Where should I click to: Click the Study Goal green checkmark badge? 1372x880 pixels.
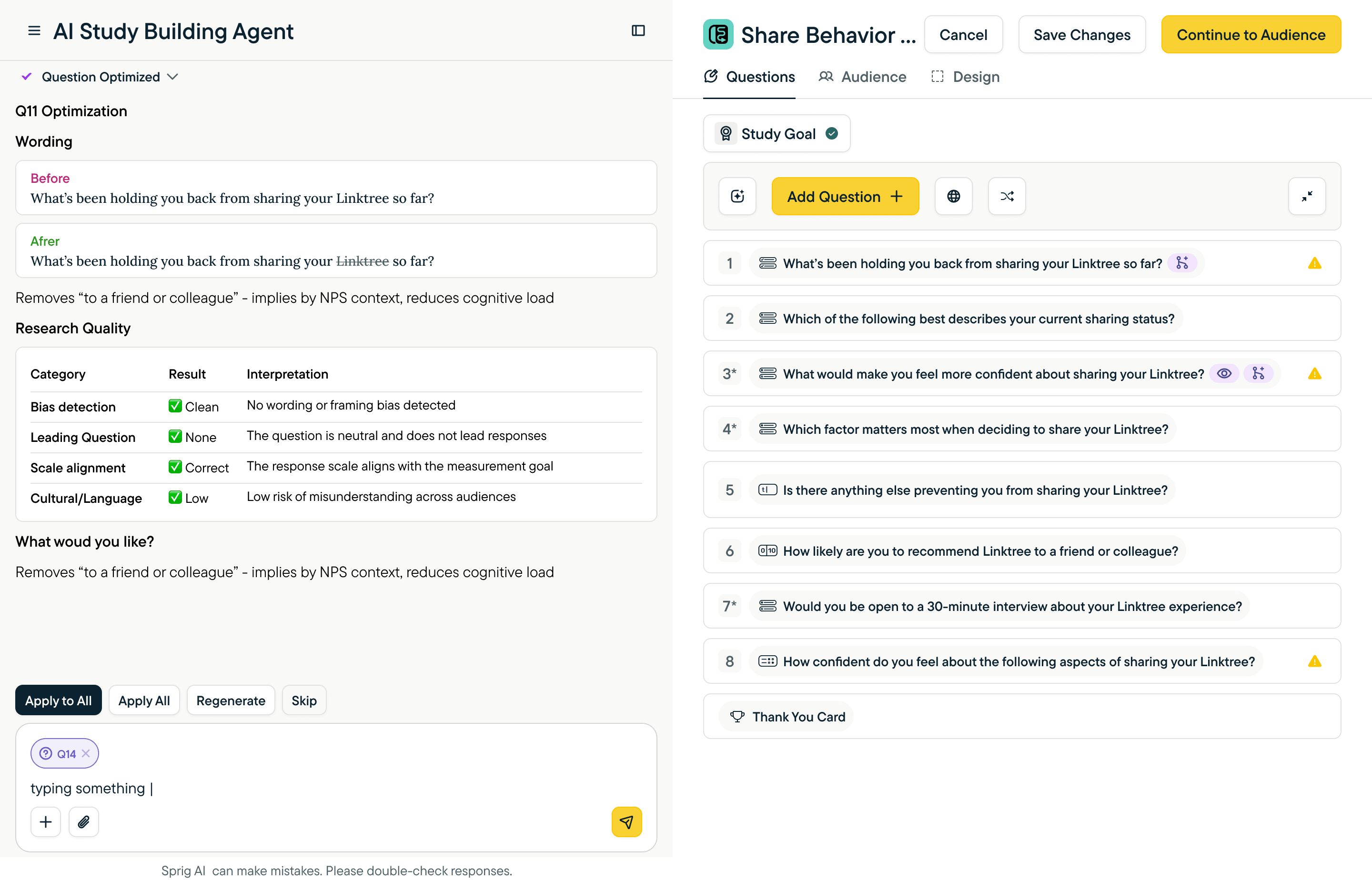pyautogui.click(x=832, y=133)
